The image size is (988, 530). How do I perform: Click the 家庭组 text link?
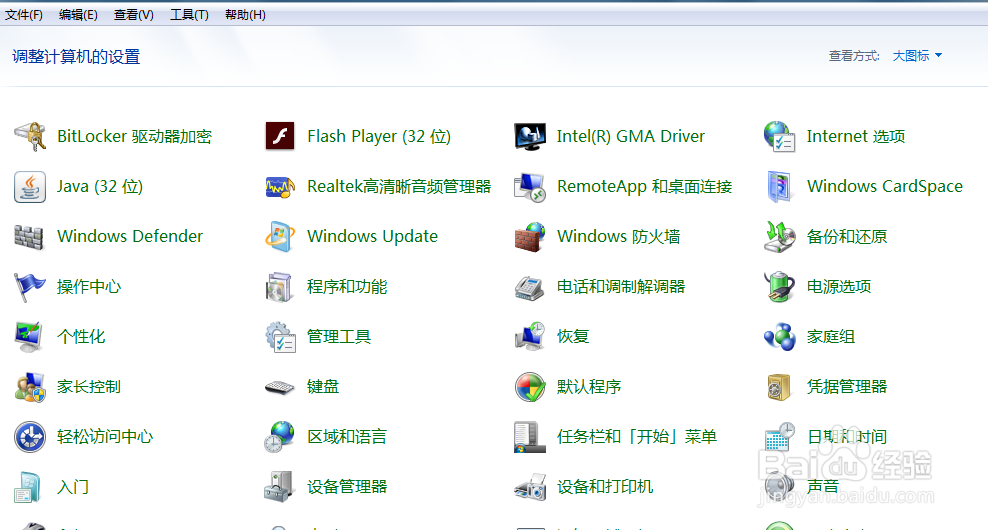(x=830, y=337)
